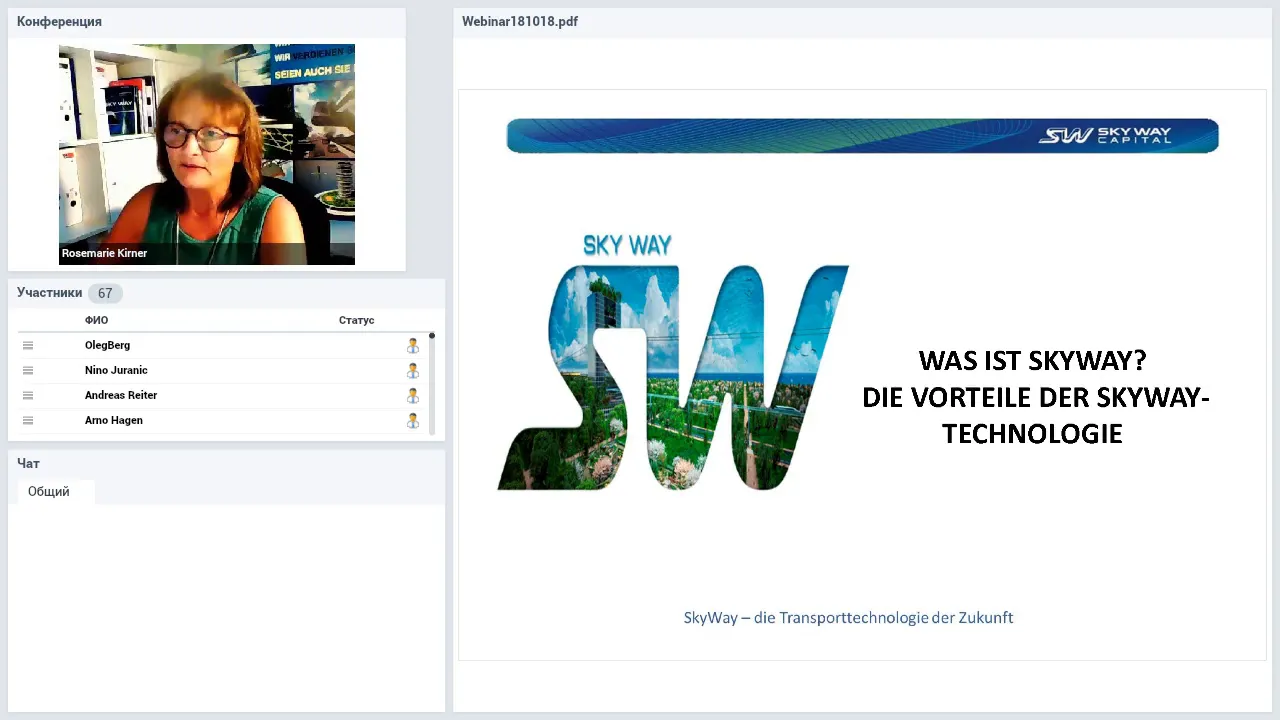Viewport: 1280px width, 720px height.
Task: Click the participants list scrollbar
Action: point(432,384)
